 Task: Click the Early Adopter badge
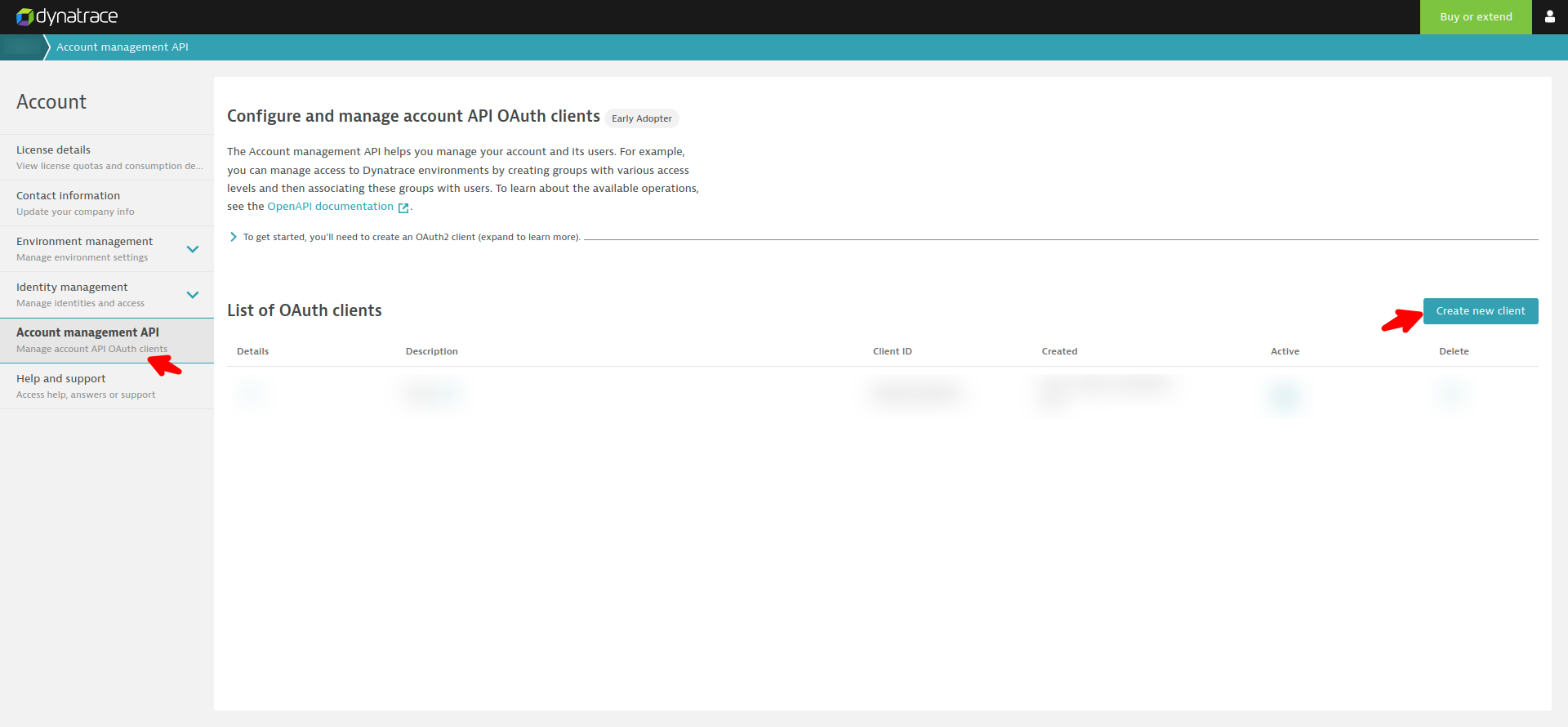642,118
